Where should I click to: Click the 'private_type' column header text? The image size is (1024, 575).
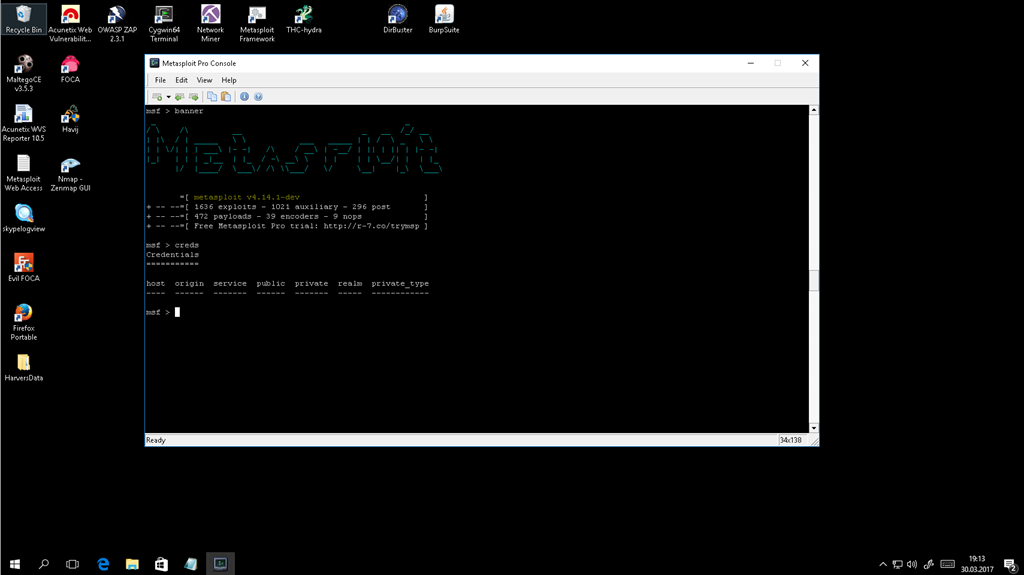400,284
